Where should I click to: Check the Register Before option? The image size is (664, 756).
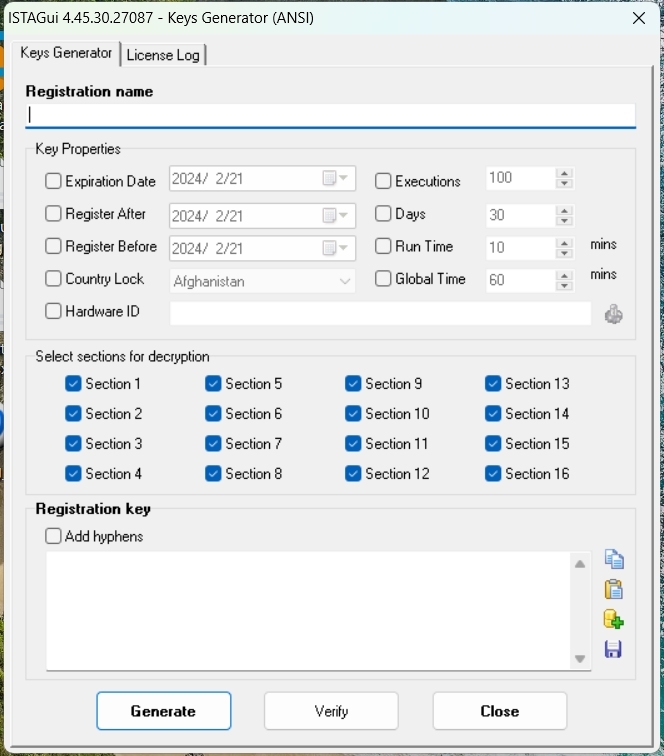(x=53, y=246)
